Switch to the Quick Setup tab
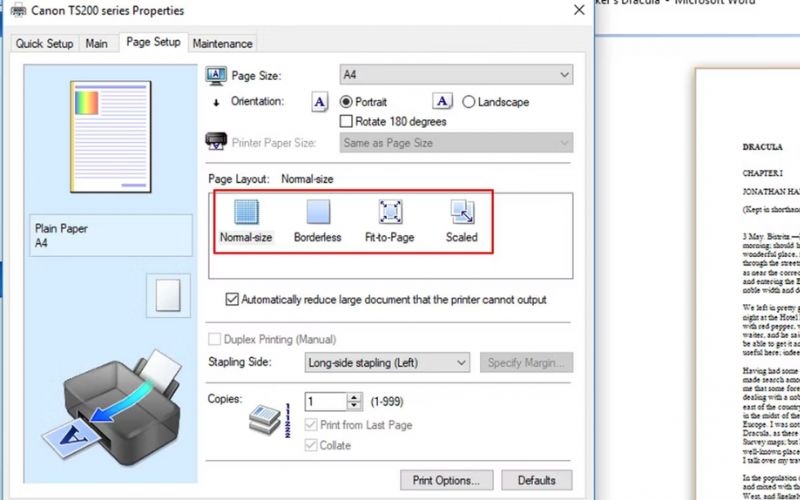800x500 pixels. click(x=44, y=44)
